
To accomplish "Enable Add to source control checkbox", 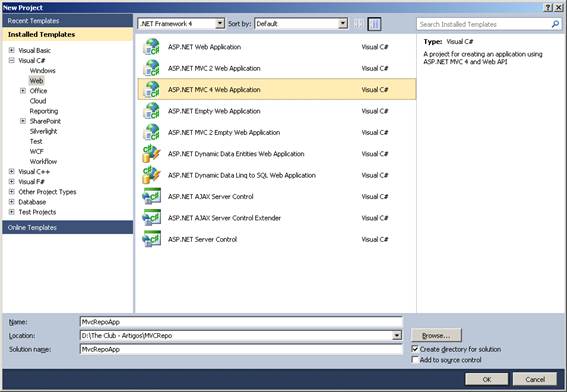I will [415, 360].
